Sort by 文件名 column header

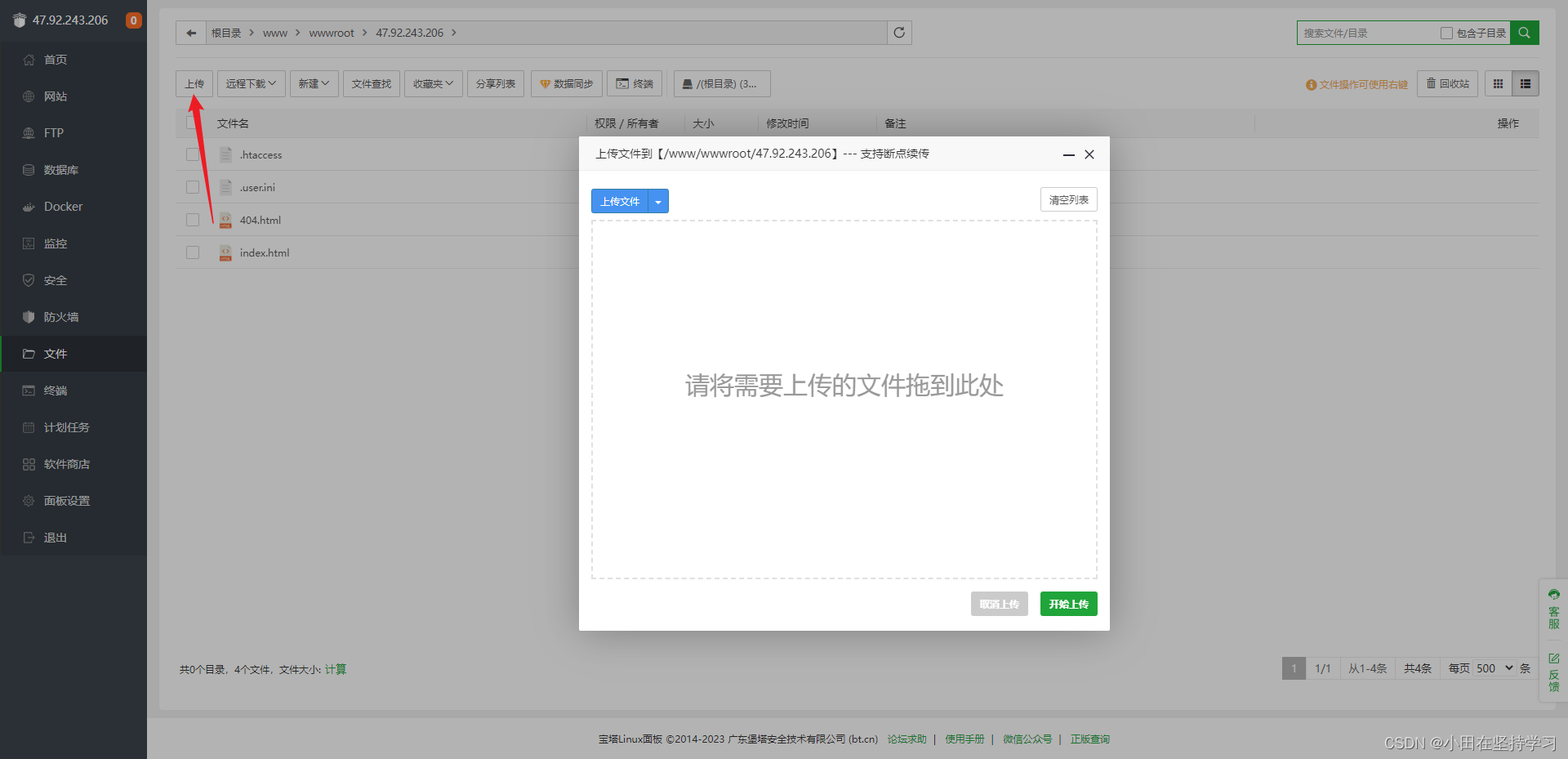[233, 123]
